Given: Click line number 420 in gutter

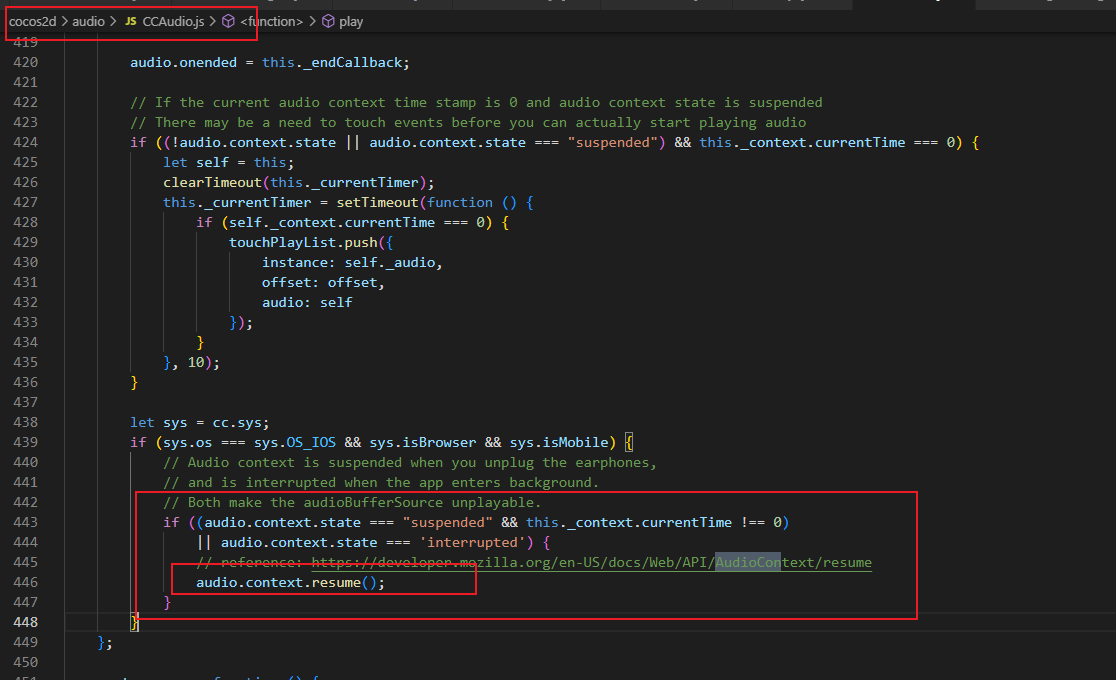Looking at the screenshot, I should [26, 63].
